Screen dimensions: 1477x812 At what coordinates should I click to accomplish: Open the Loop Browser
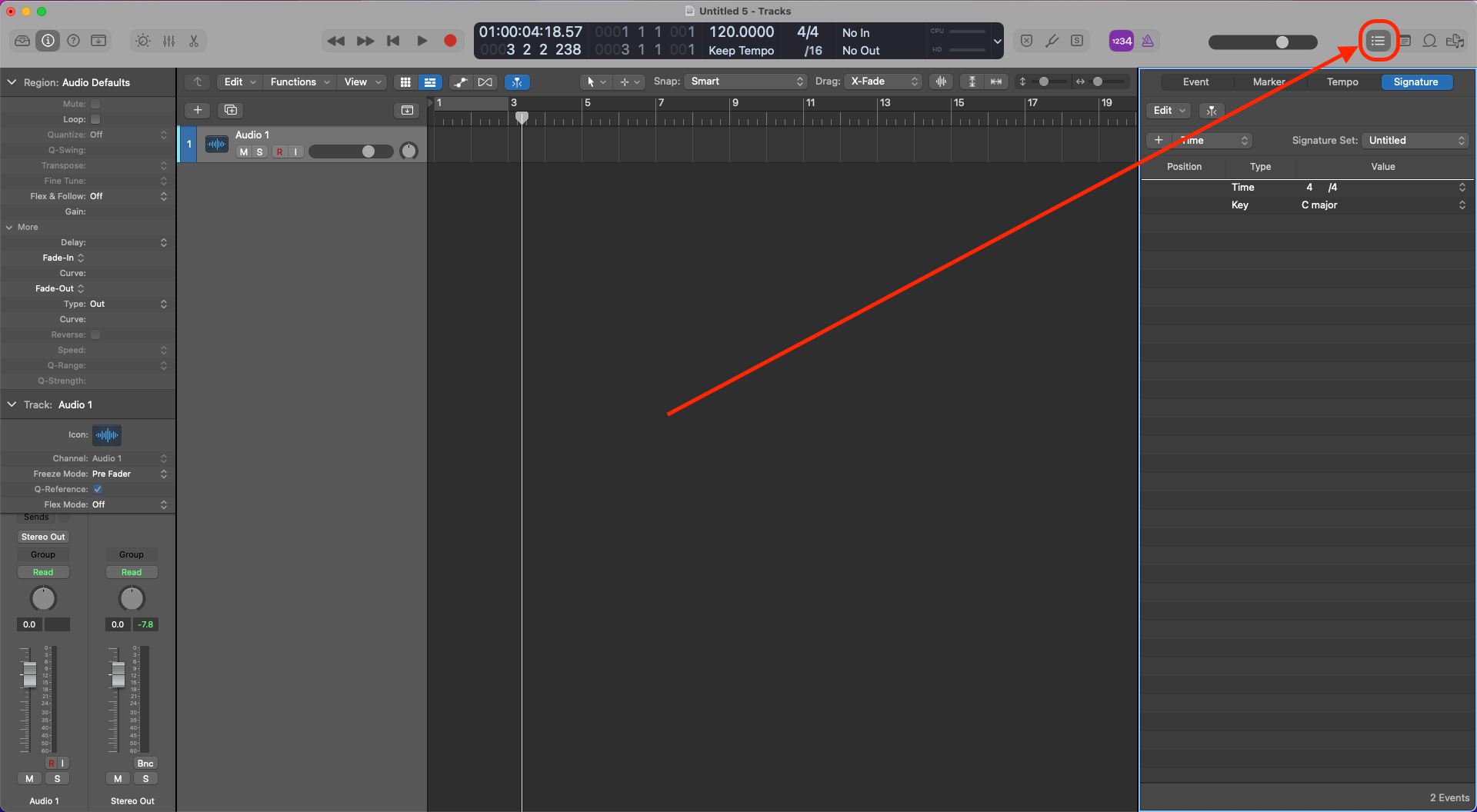(1429, 41)
